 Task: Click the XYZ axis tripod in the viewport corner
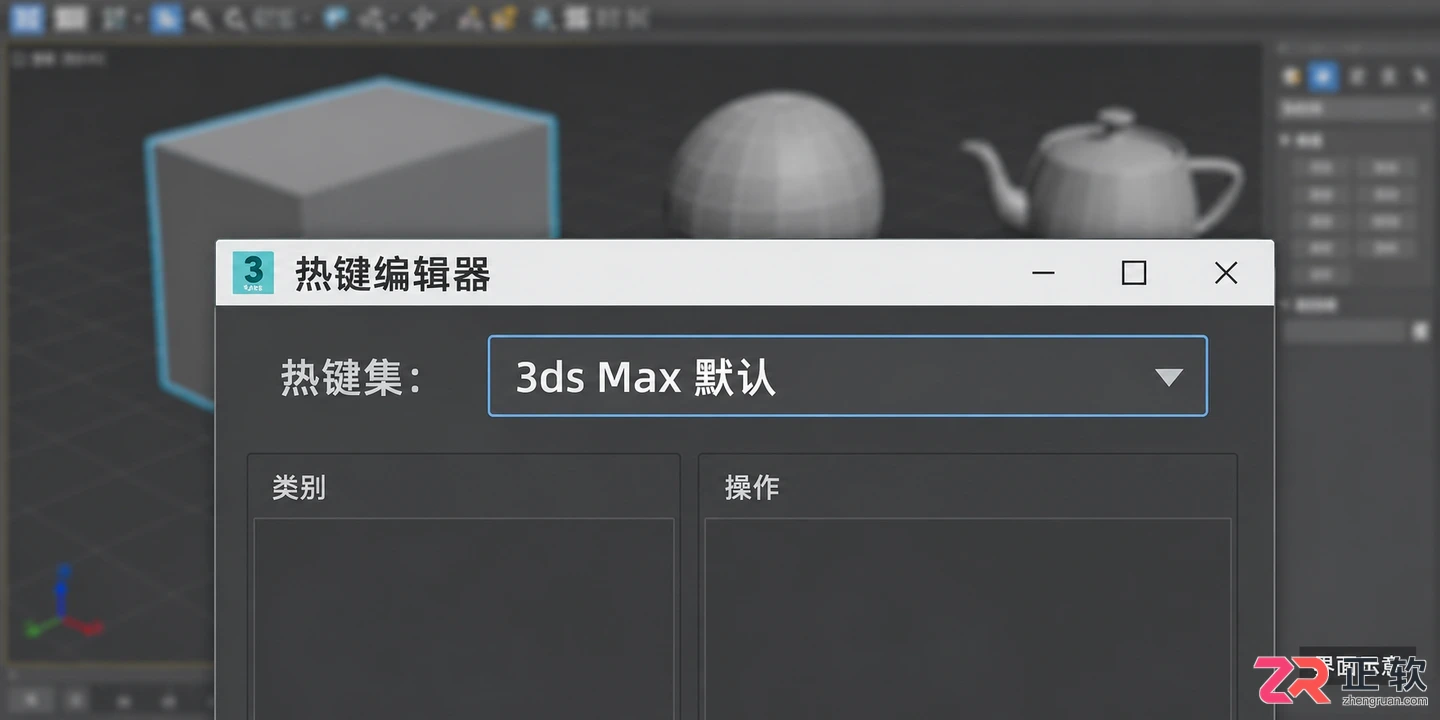pos(62,602)
